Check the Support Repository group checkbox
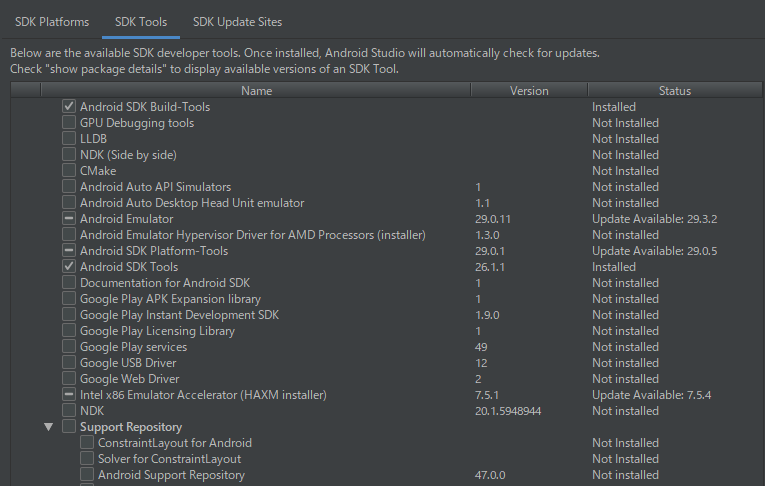 [x=69, y=426]
